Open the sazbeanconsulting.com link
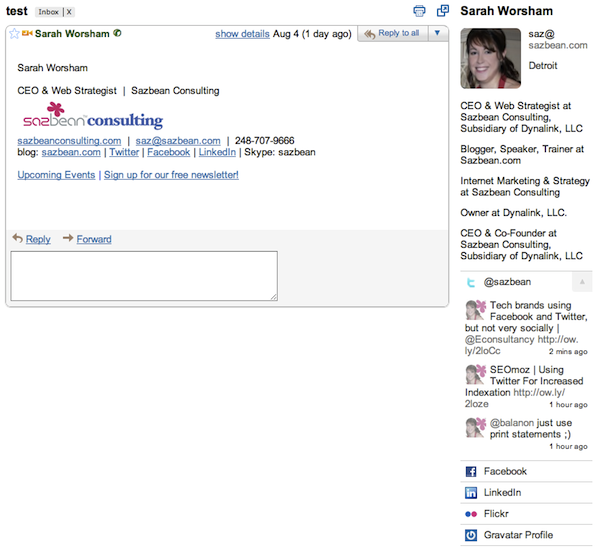Screen dimensions: 600x549 [69, 141]
